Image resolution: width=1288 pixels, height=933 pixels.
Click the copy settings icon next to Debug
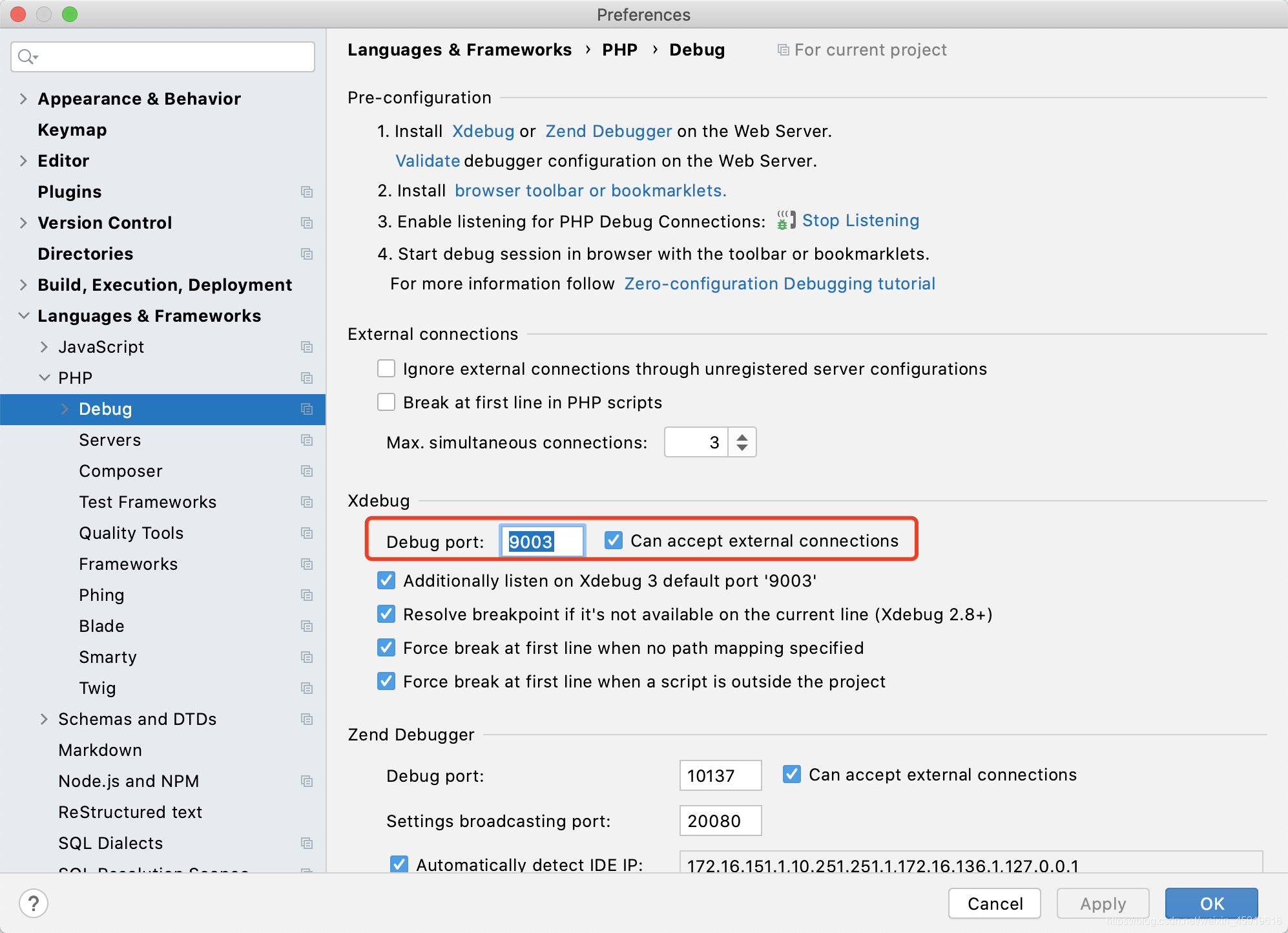click(306, 409)
